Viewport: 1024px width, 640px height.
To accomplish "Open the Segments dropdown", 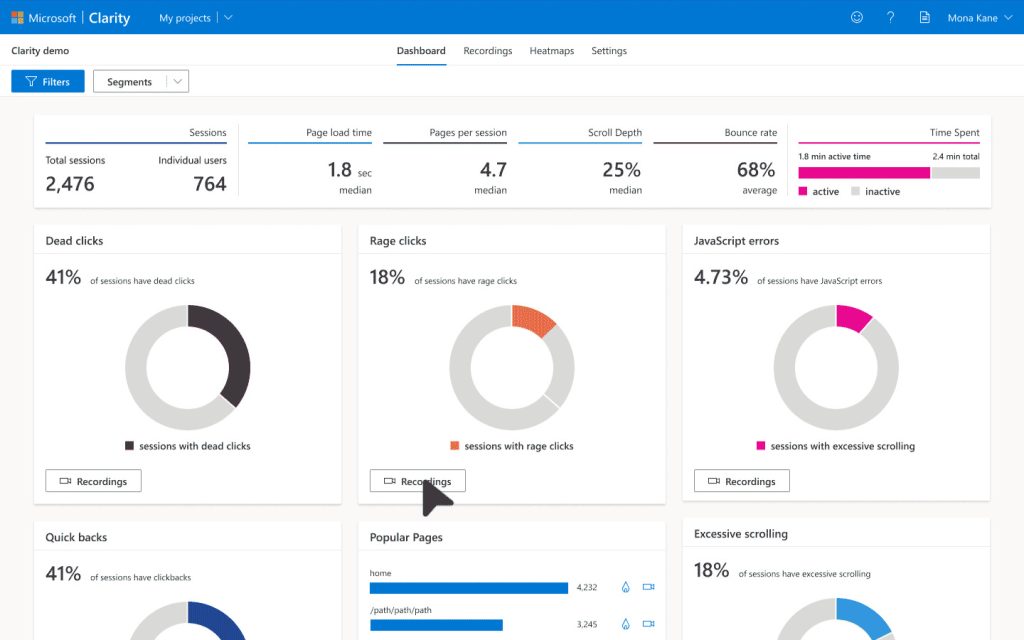I will pyautogui.click(x=140, y=82).
